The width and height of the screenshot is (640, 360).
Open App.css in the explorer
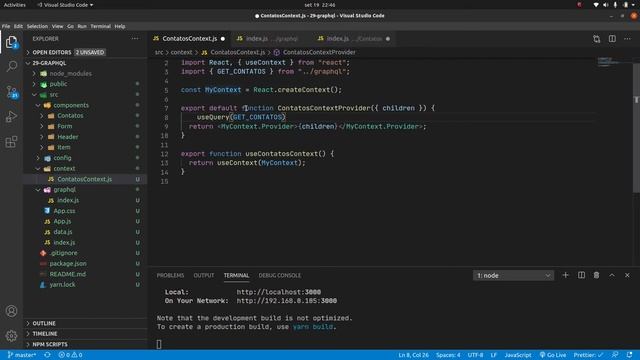click(86, 211)
